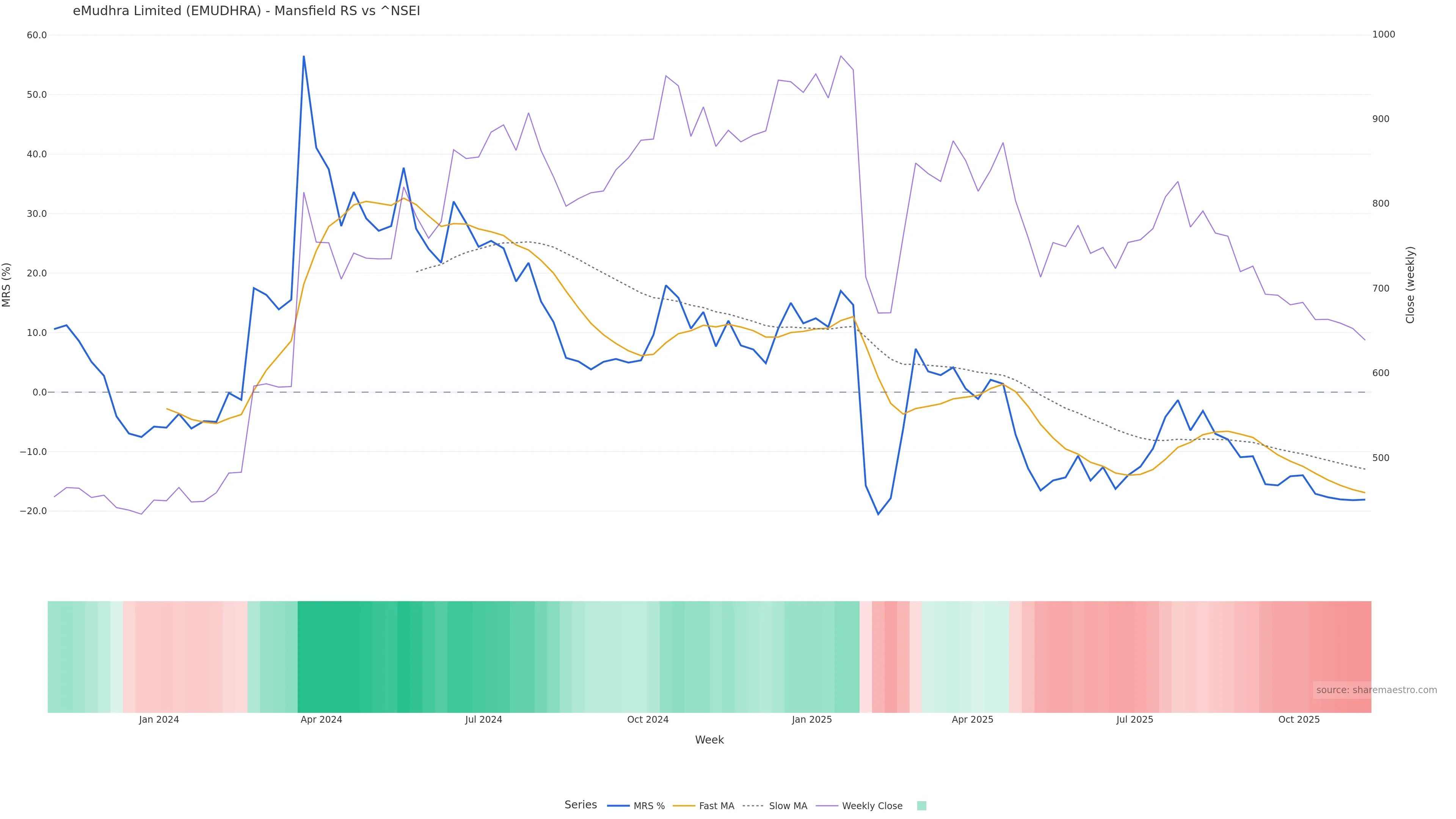Viewport: 1456px width, 819px height.
Task: Click the orange Fast MA legend line icon
Action: click(x=684, y=806)
